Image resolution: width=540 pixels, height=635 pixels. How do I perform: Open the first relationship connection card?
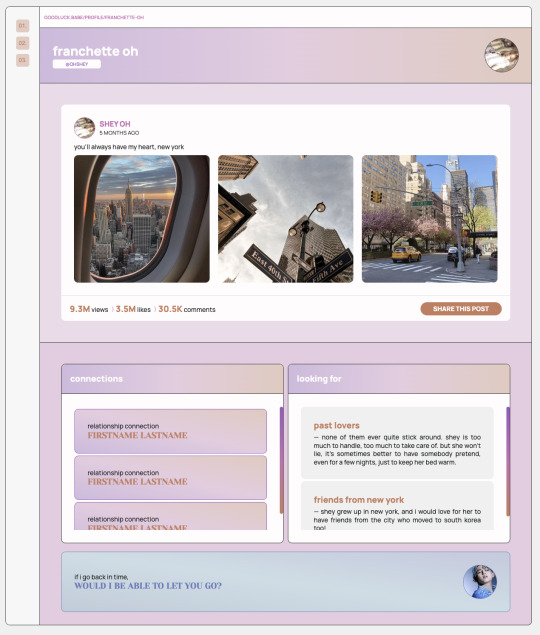tap(171, 431)
